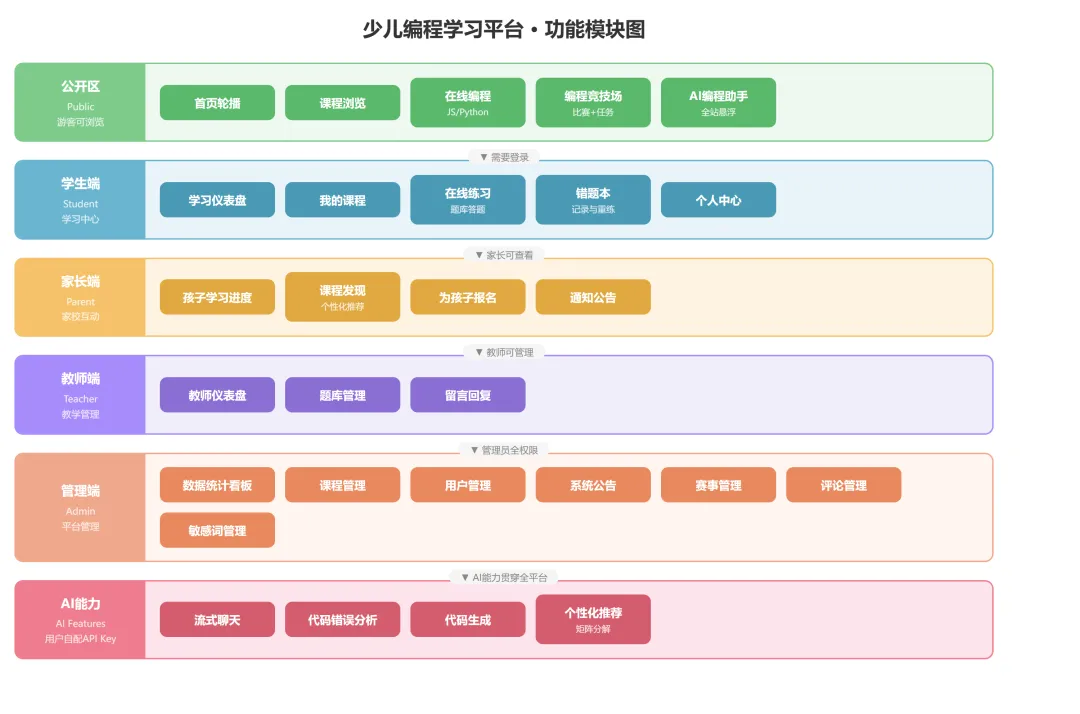Viewport: 1080px width, 714px height.
Task: Click the 错题本 box
Action: (593, 200)
